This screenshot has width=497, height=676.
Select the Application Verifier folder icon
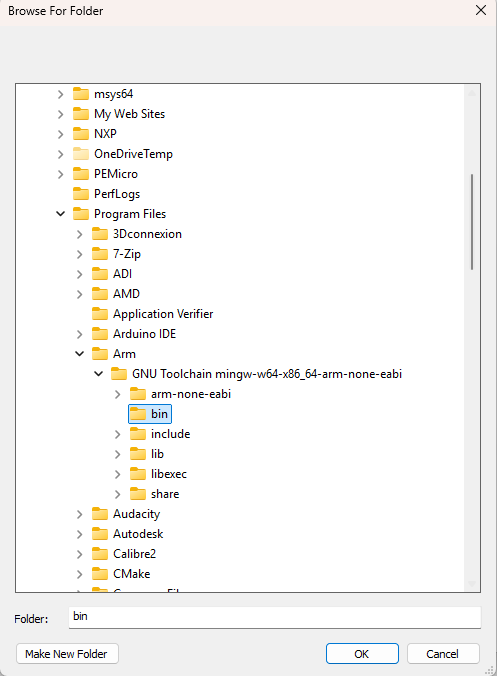100,314
